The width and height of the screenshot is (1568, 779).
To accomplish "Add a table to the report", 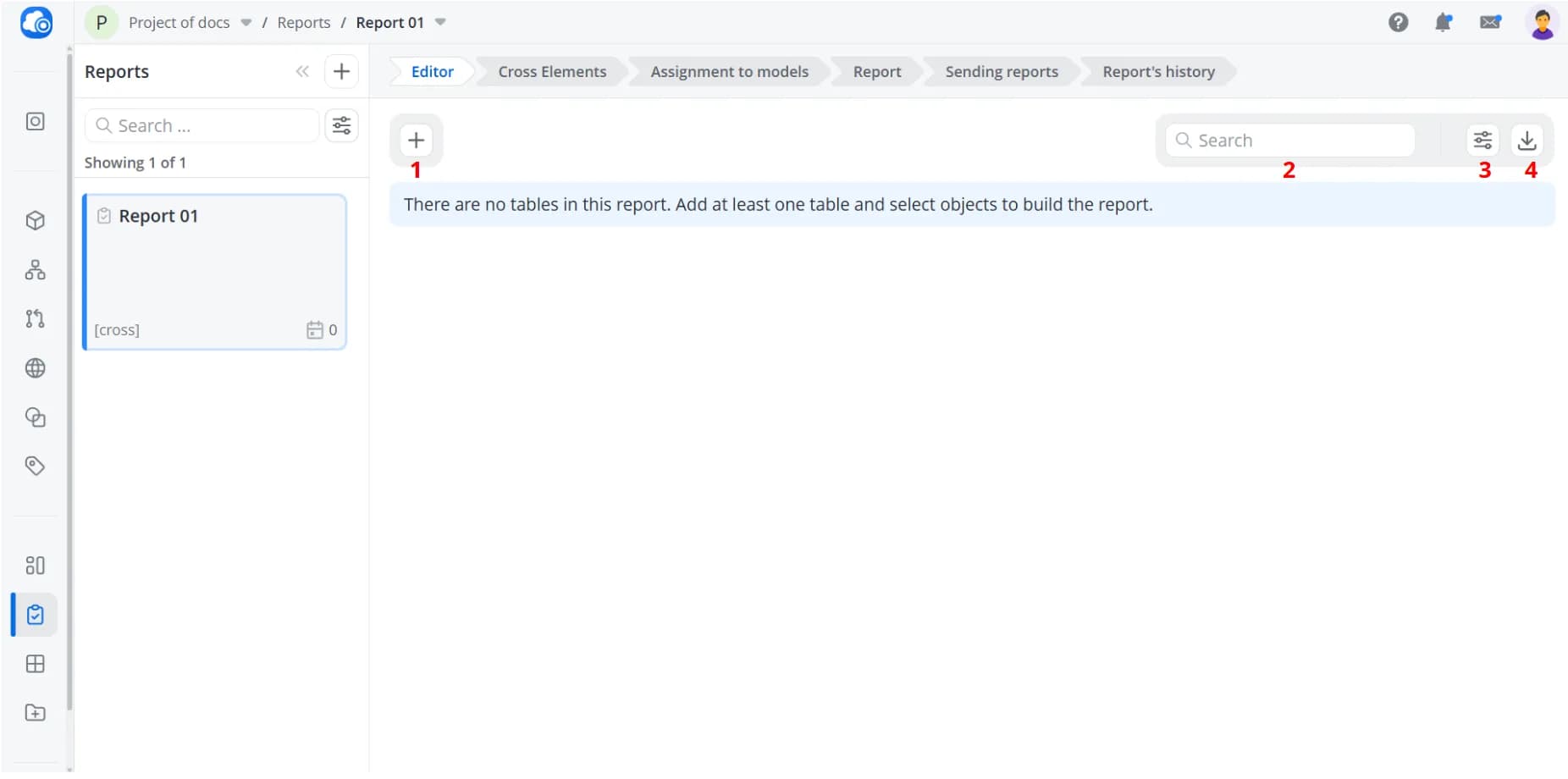I will click(x=416, y=140).
